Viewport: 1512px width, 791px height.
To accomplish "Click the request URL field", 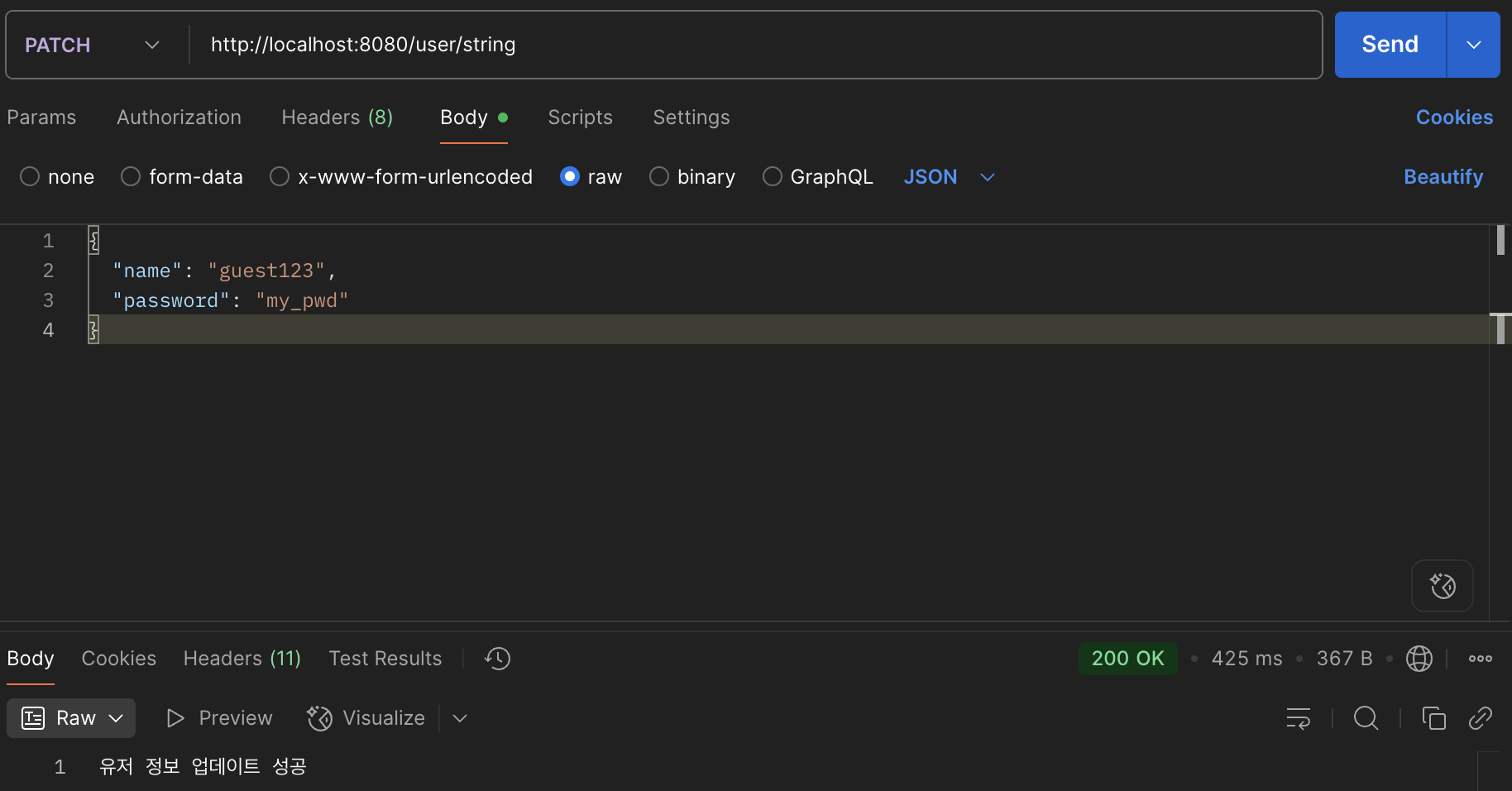I will (x=754, y=45).
